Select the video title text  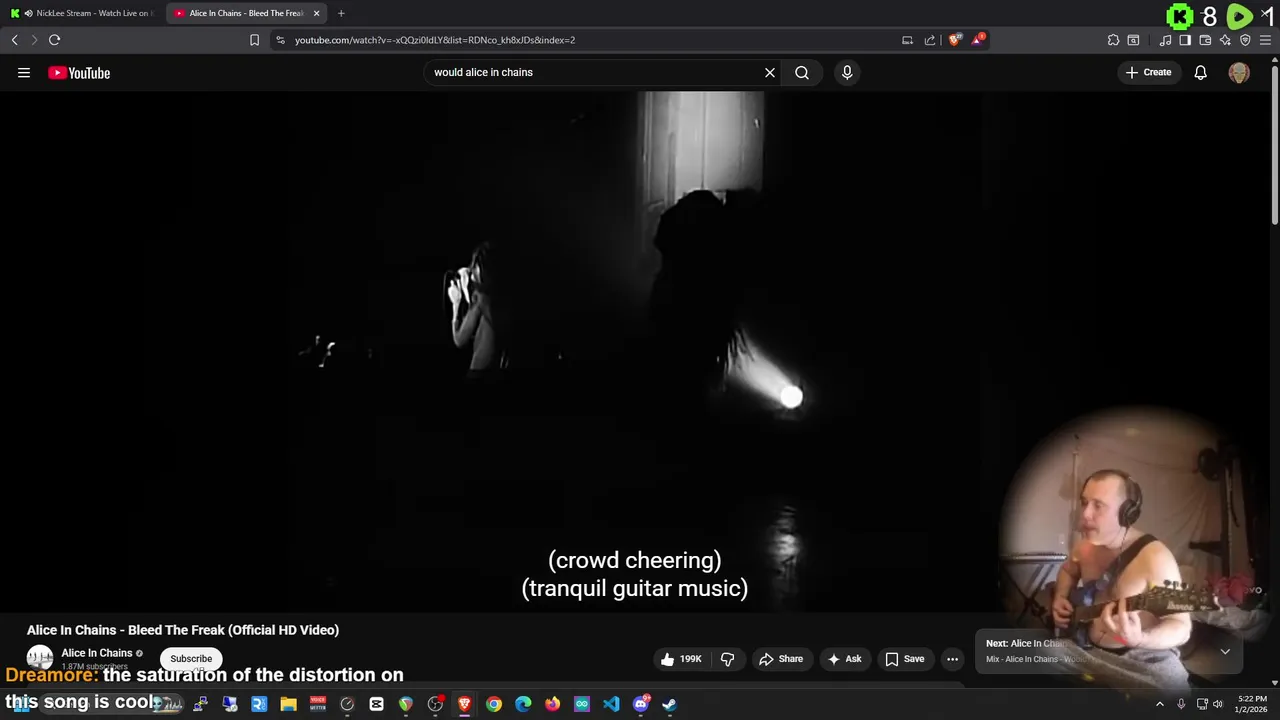pos(183,630)
